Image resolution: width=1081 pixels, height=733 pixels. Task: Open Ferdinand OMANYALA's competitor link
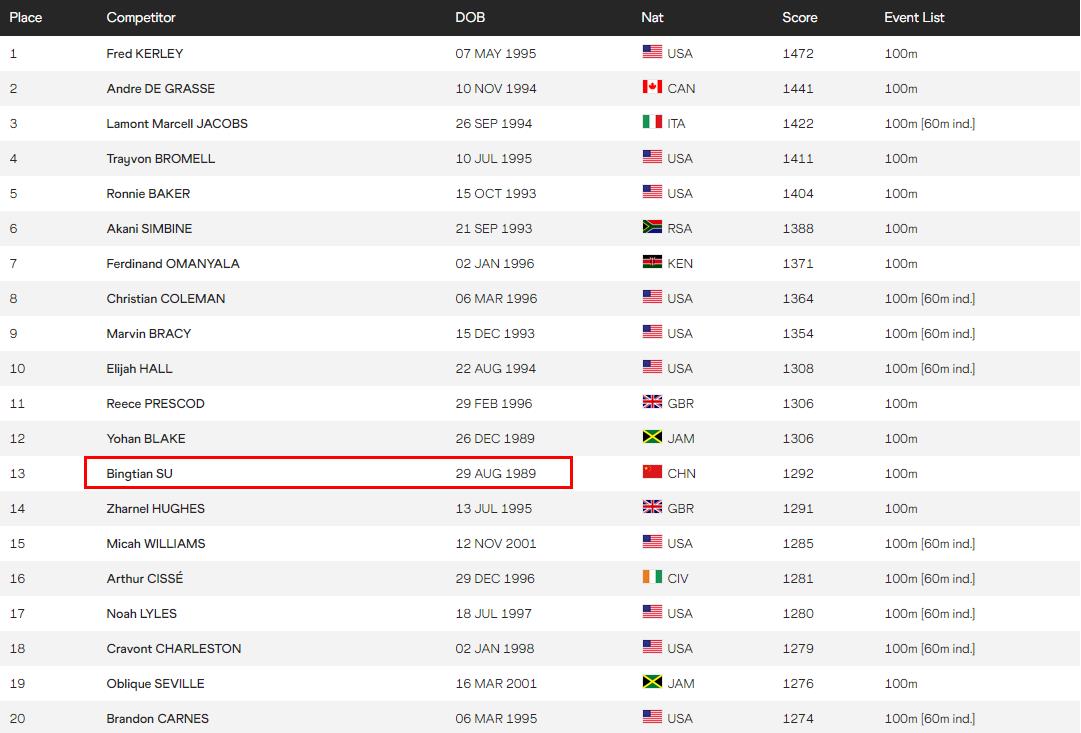click(173, 263)
